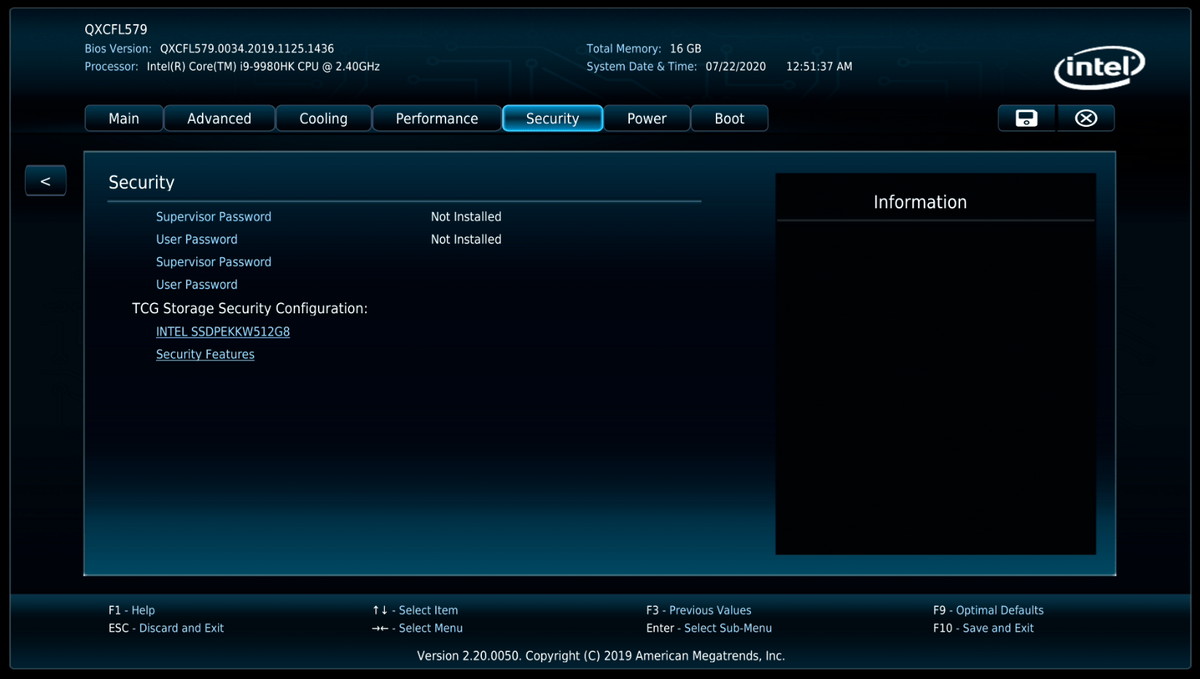Select User Password Not Installed status
The width and height of the screenshot is (1200, 679).
pos(466,240)
